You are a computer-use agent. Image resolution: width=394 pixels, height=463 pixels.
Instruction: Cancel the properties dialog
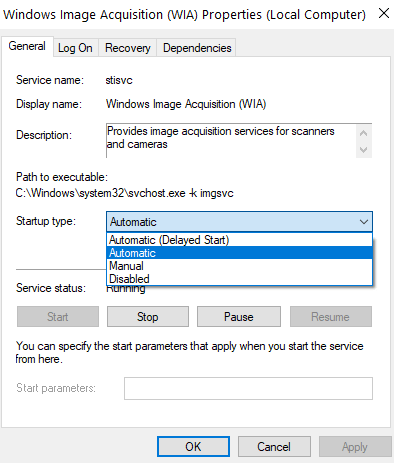(274, 447)
